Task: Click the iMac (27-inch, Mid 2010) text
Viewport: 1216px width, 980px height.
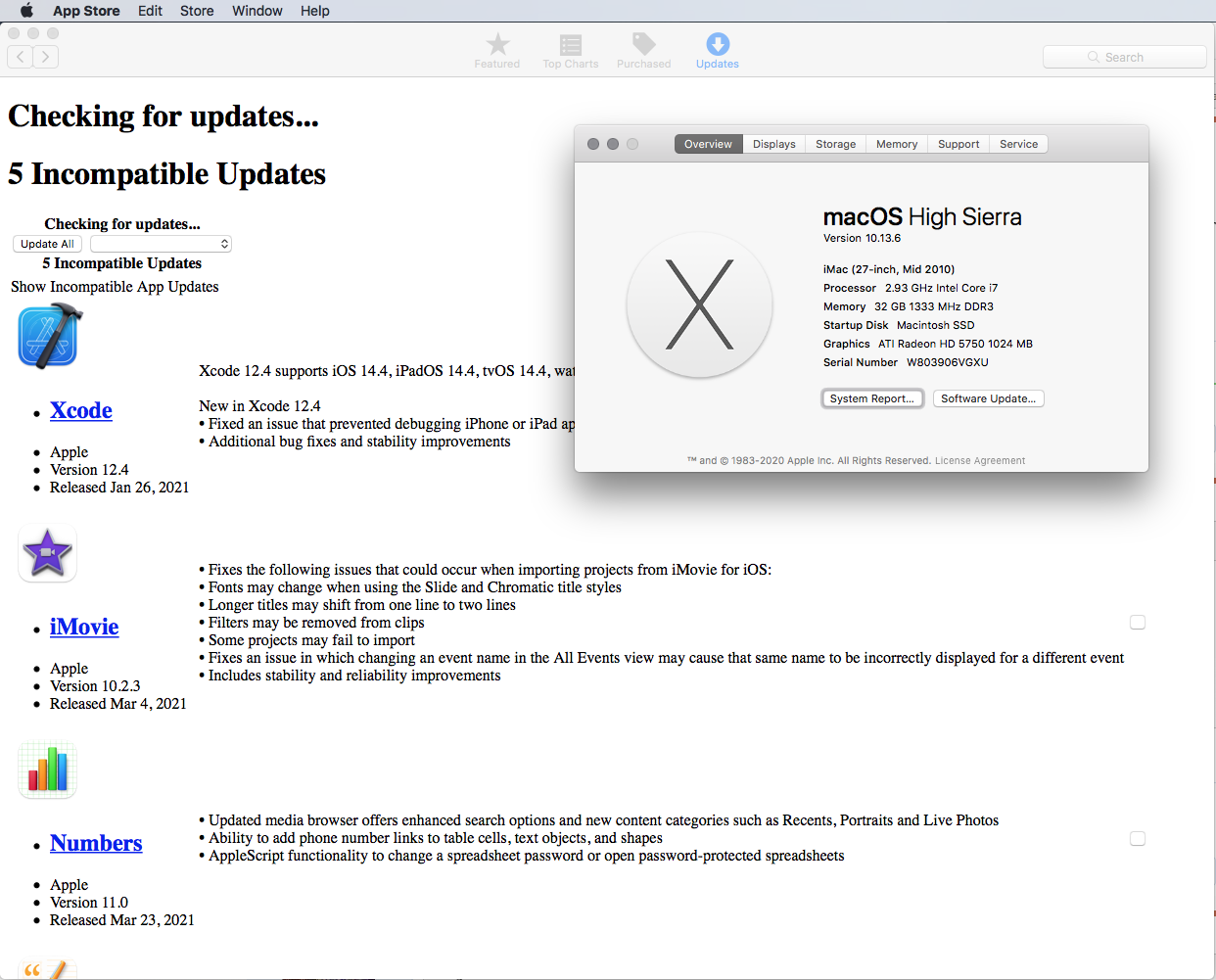Action: pos(889,269)
